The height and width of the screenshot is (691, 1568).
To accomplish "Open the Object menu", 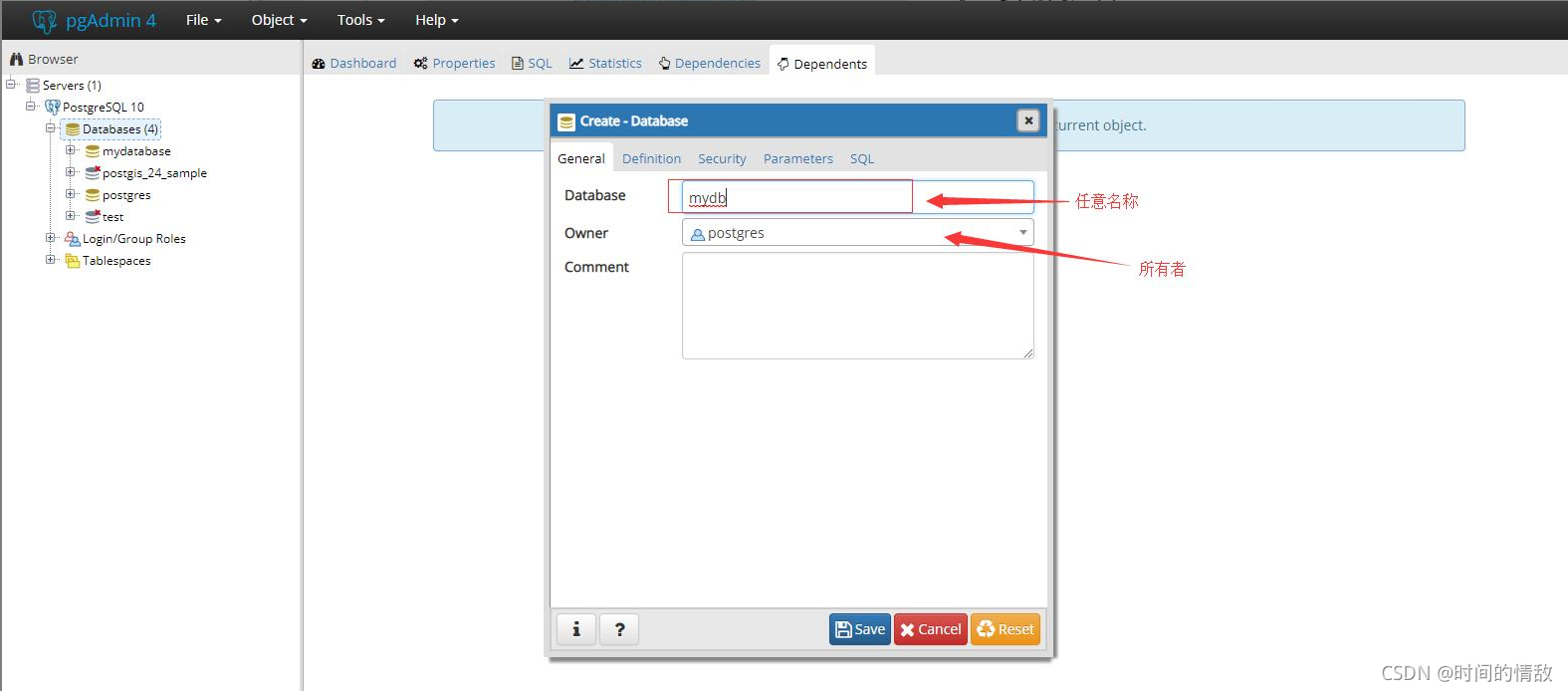I will tap(279, 20).
